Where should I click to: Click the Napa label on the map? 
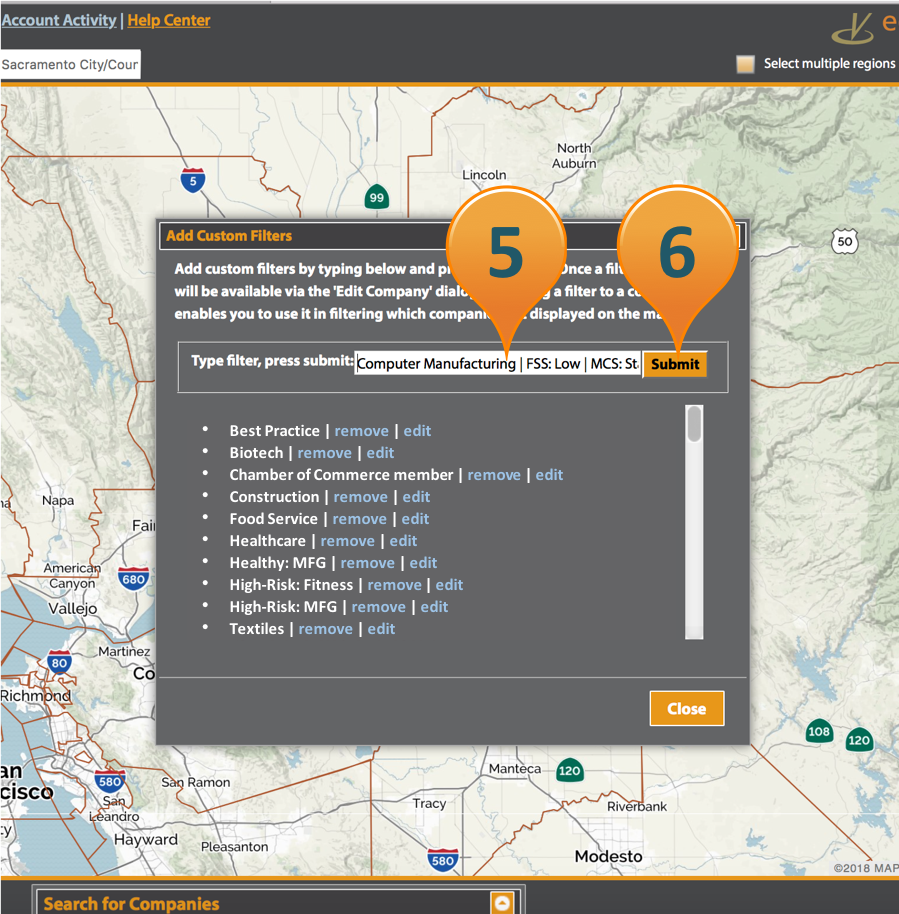point(58,501)
